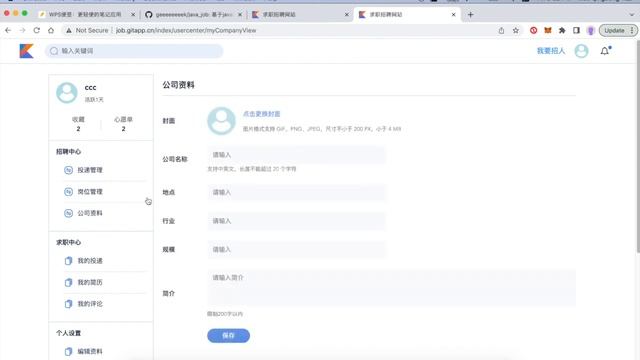Open the 心愿单 count in sidebar
The height and width of the screenshot is (360, 640).
pyautogui.click(x=123, y=124)
